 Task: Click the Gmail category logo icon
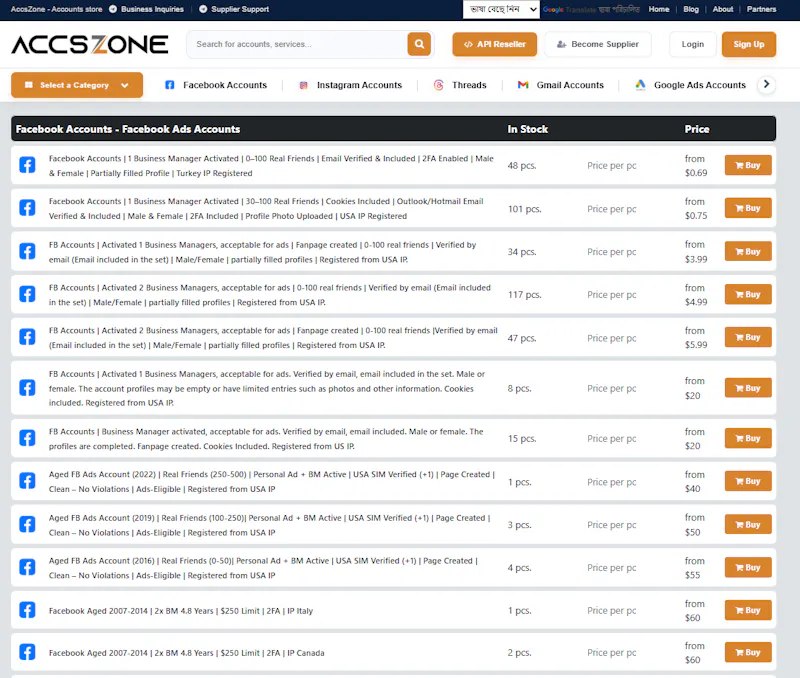[523, 85]
